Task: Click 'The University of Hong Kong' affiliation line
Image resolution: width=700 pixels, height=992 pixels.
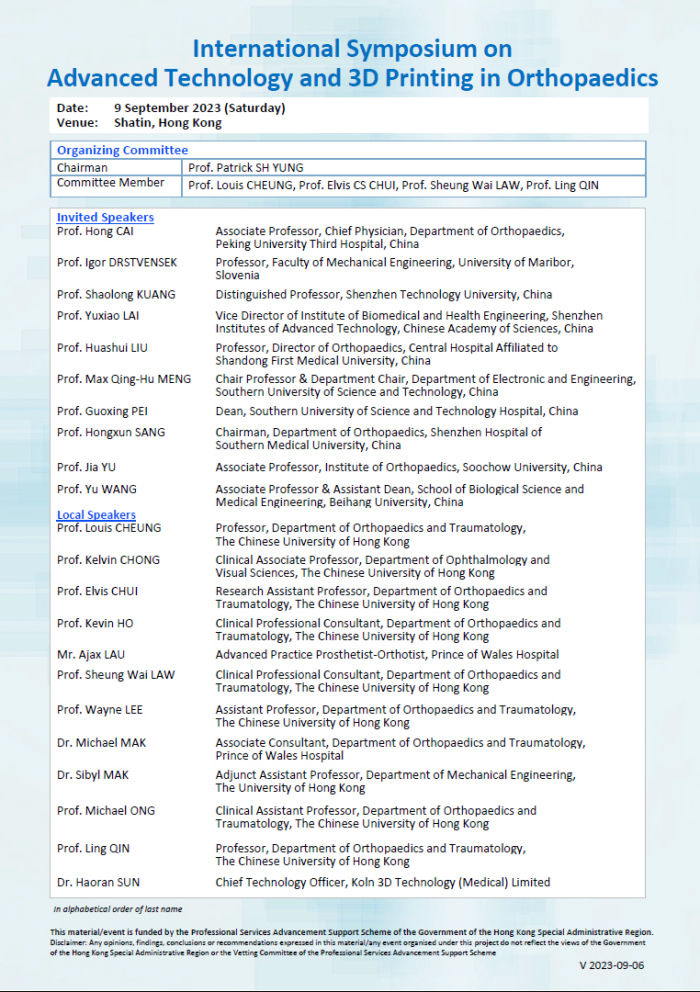Action: click(290, 789)
